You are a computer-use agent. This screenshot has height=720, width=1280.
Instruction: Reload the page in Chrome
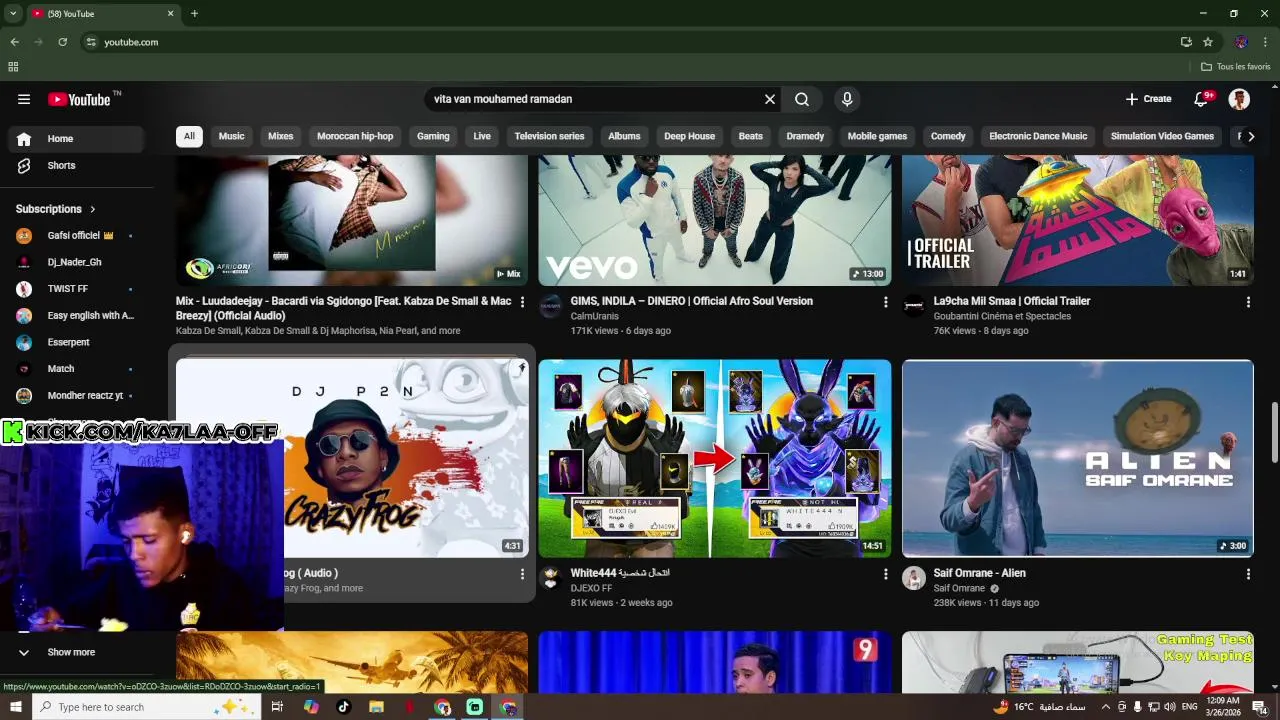pyautogui.click(x=62, y=42)
